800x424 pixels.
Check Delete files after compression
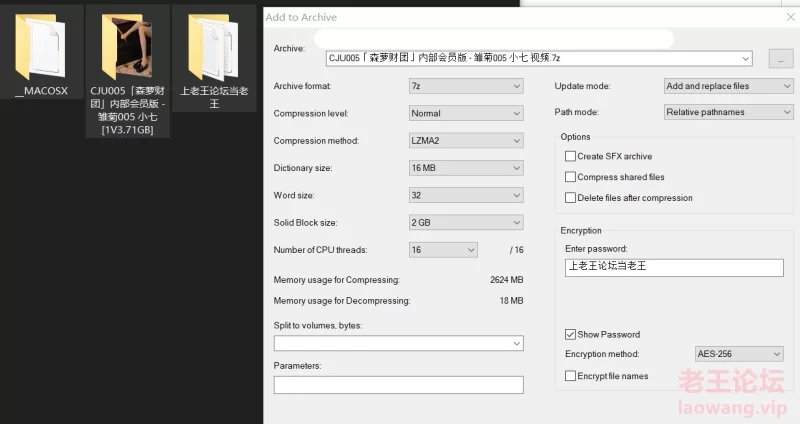pos(571,198)
